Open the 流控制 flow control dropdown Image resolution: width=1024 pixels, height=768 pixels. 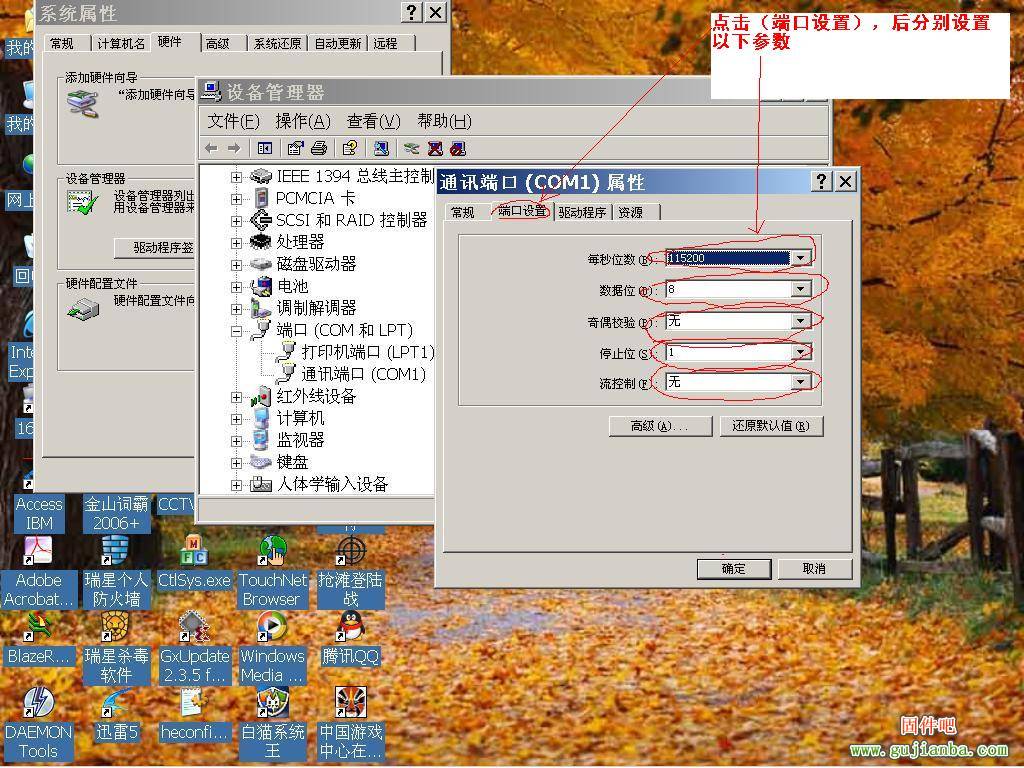coord(800,382)
